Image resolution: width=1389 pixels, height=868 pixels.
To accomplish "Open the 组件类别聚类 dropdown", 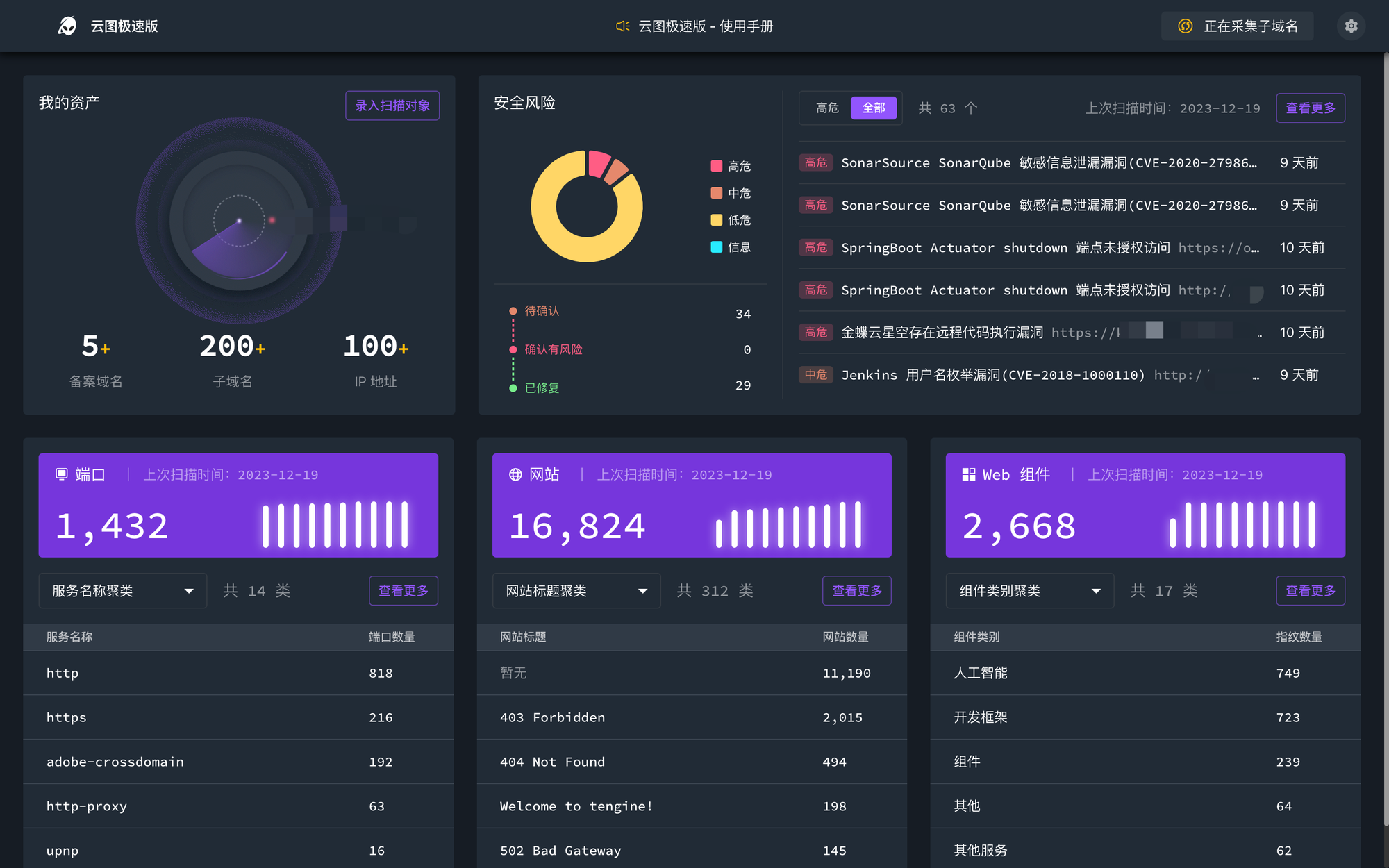I will (x=1029, y=590).
